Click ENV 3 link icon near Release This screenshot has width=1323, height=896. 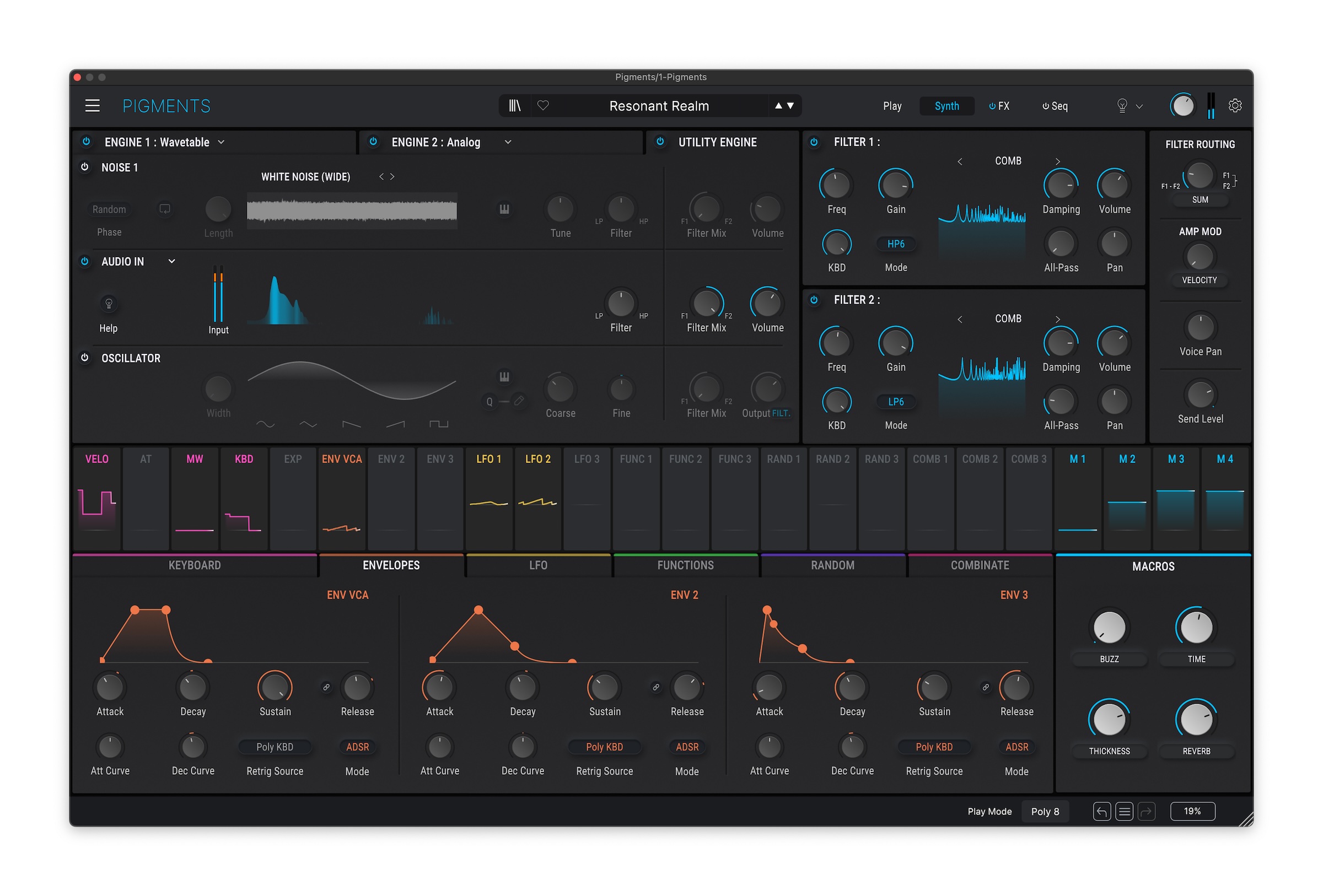click(x=986, y=687)
